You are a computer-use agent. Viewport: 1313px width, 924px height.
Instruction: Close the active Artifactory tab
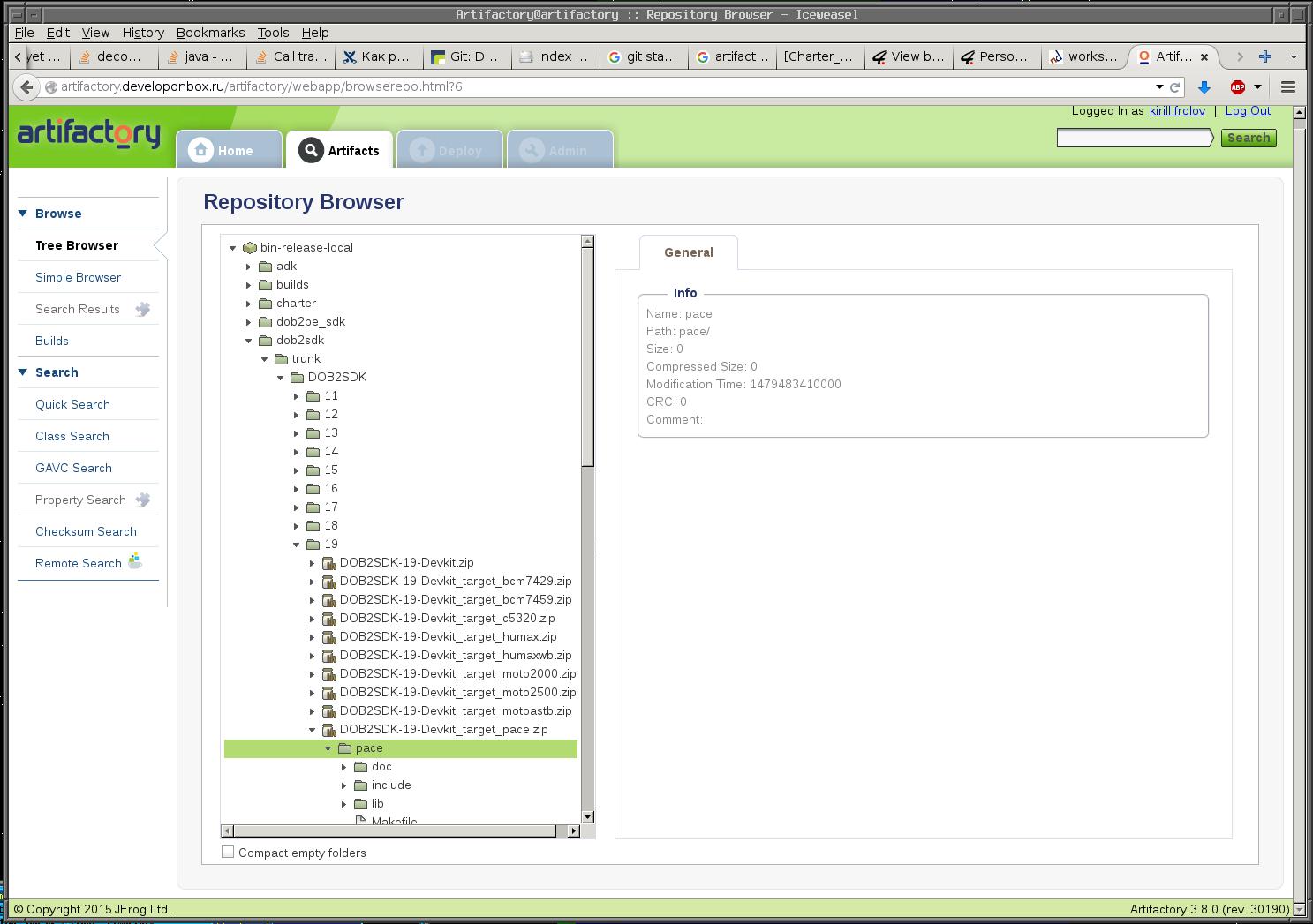click(1204, 56)
